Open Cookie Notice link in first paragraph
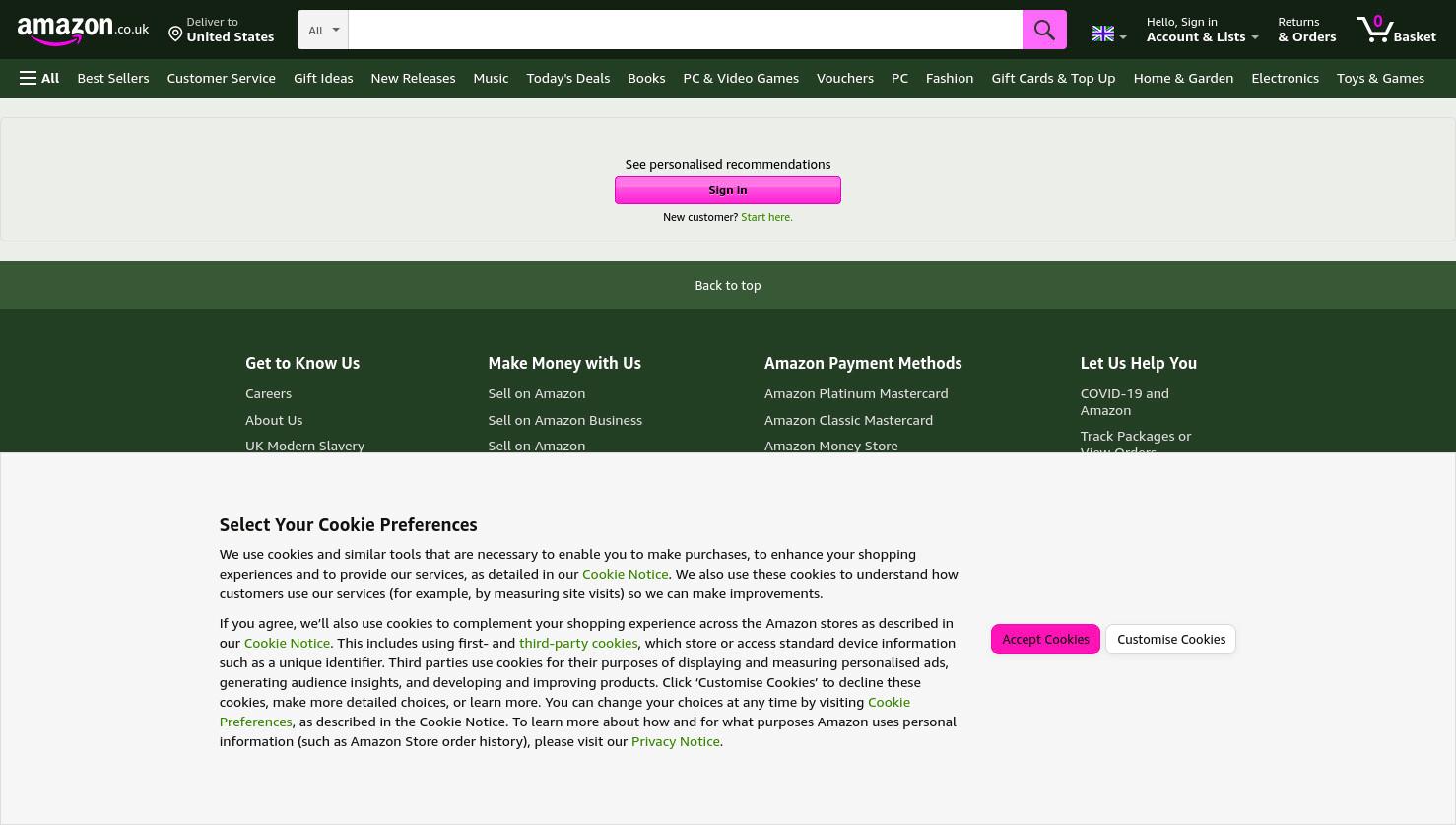 pyautogui.click(x=625, y=574)
